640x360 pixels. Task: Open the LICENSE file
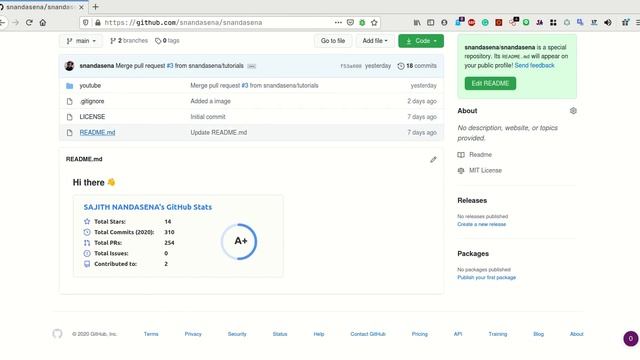92,117
